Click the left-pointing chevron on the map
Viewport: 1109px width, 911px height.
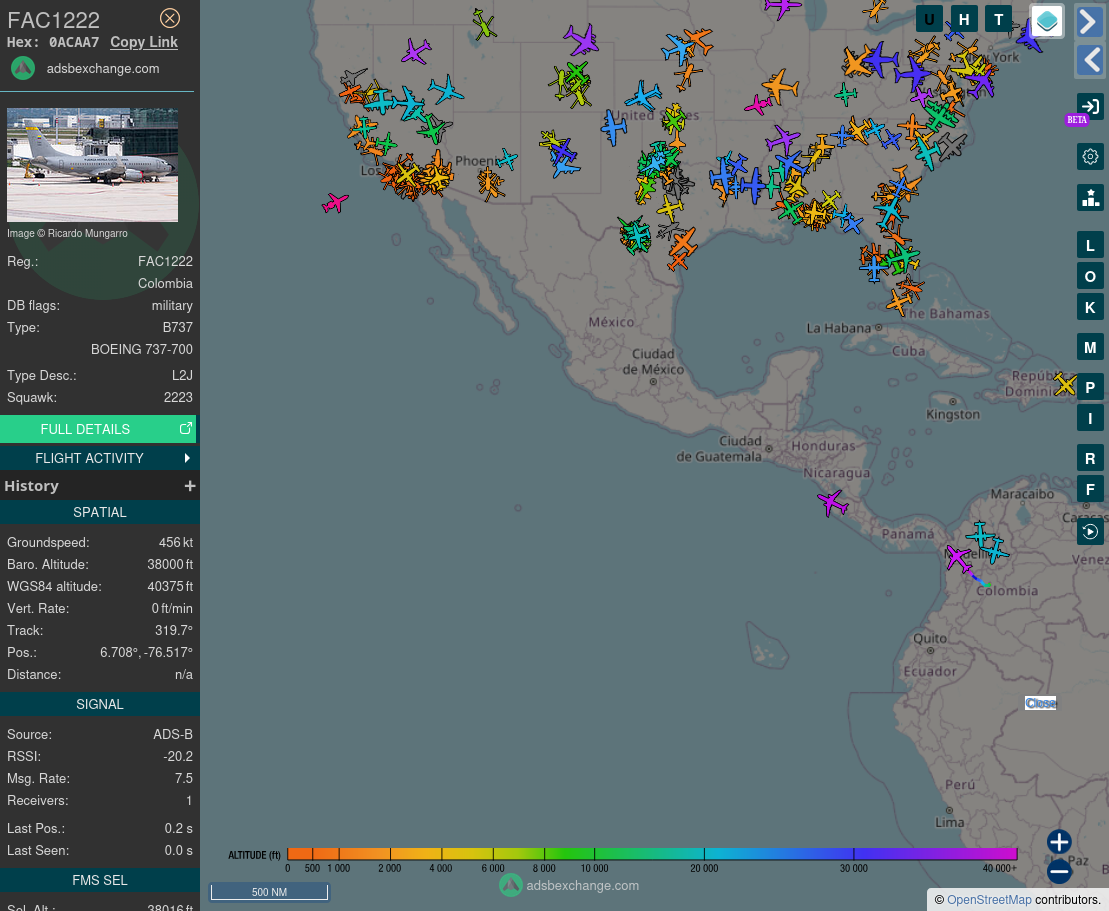(1089, 60)
